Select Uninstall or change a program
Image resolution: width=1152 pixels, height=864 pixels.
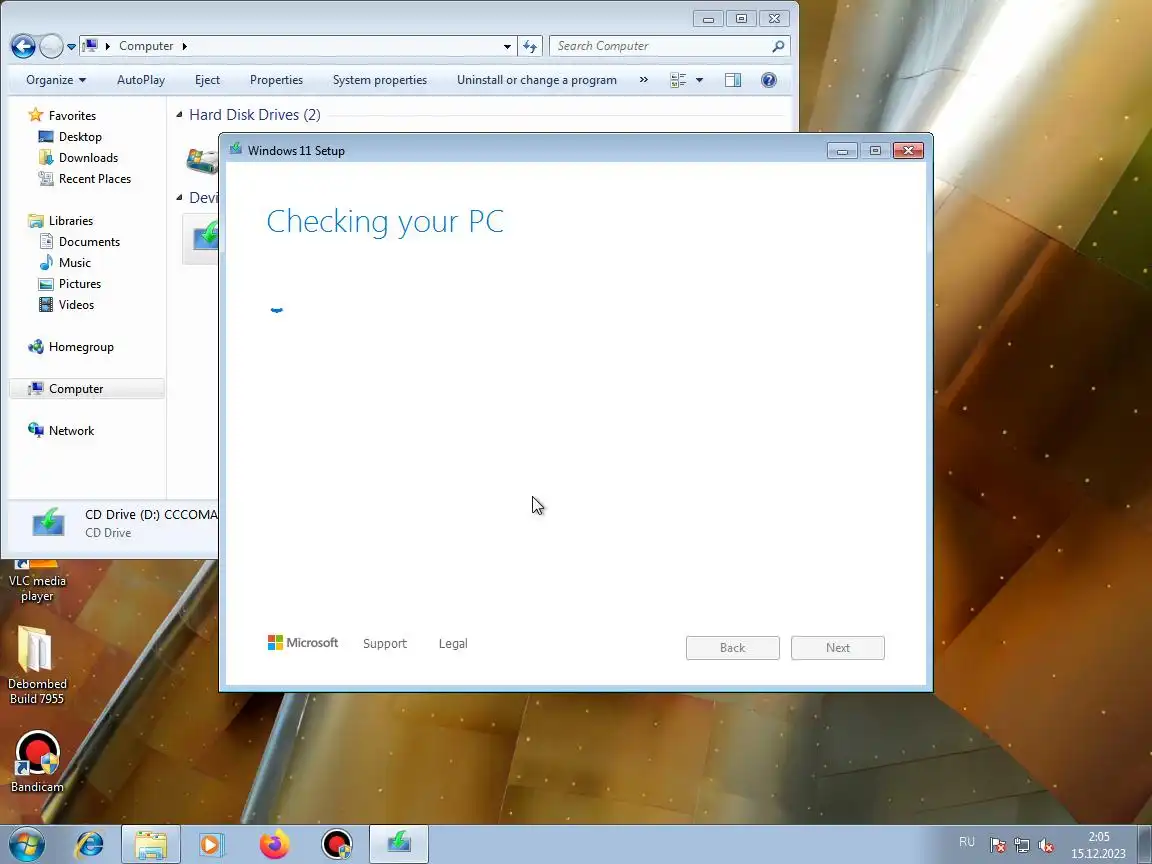(537, 80)
